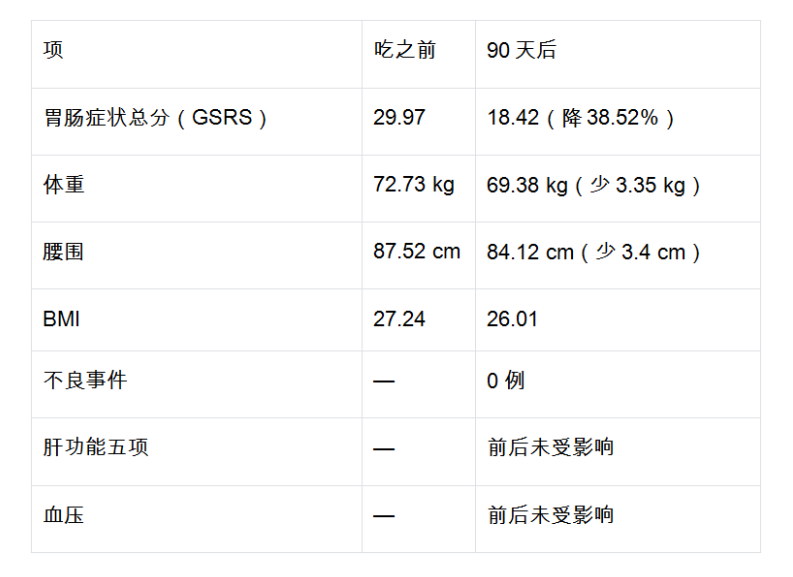This screenshot has width=793, height=577.
Task: Select the 26.01 BMI value
Action: pyautogui.click(x=618, y=320)
